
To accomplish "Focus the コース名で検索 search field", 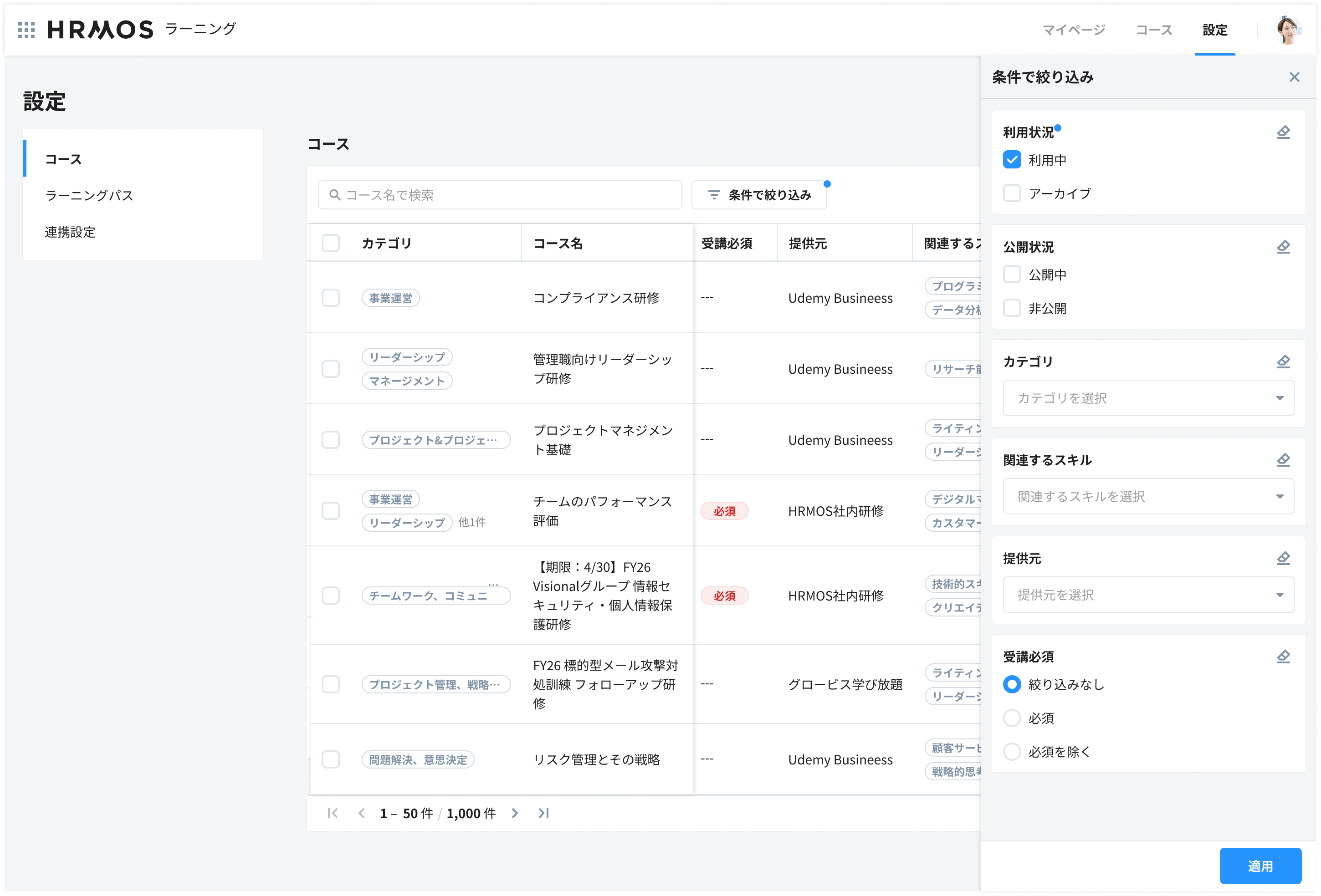I will pos(500,195).
